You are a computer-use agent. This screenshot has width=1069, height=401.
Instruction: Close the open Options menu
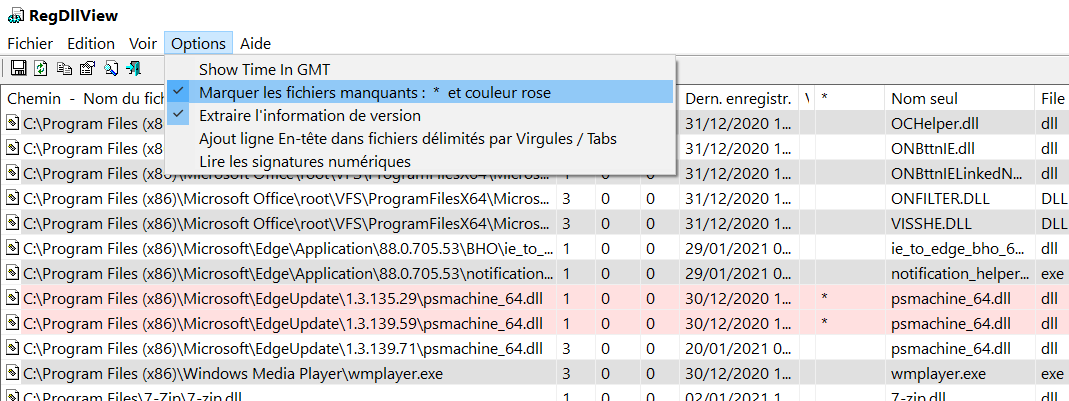coord(198,44)
